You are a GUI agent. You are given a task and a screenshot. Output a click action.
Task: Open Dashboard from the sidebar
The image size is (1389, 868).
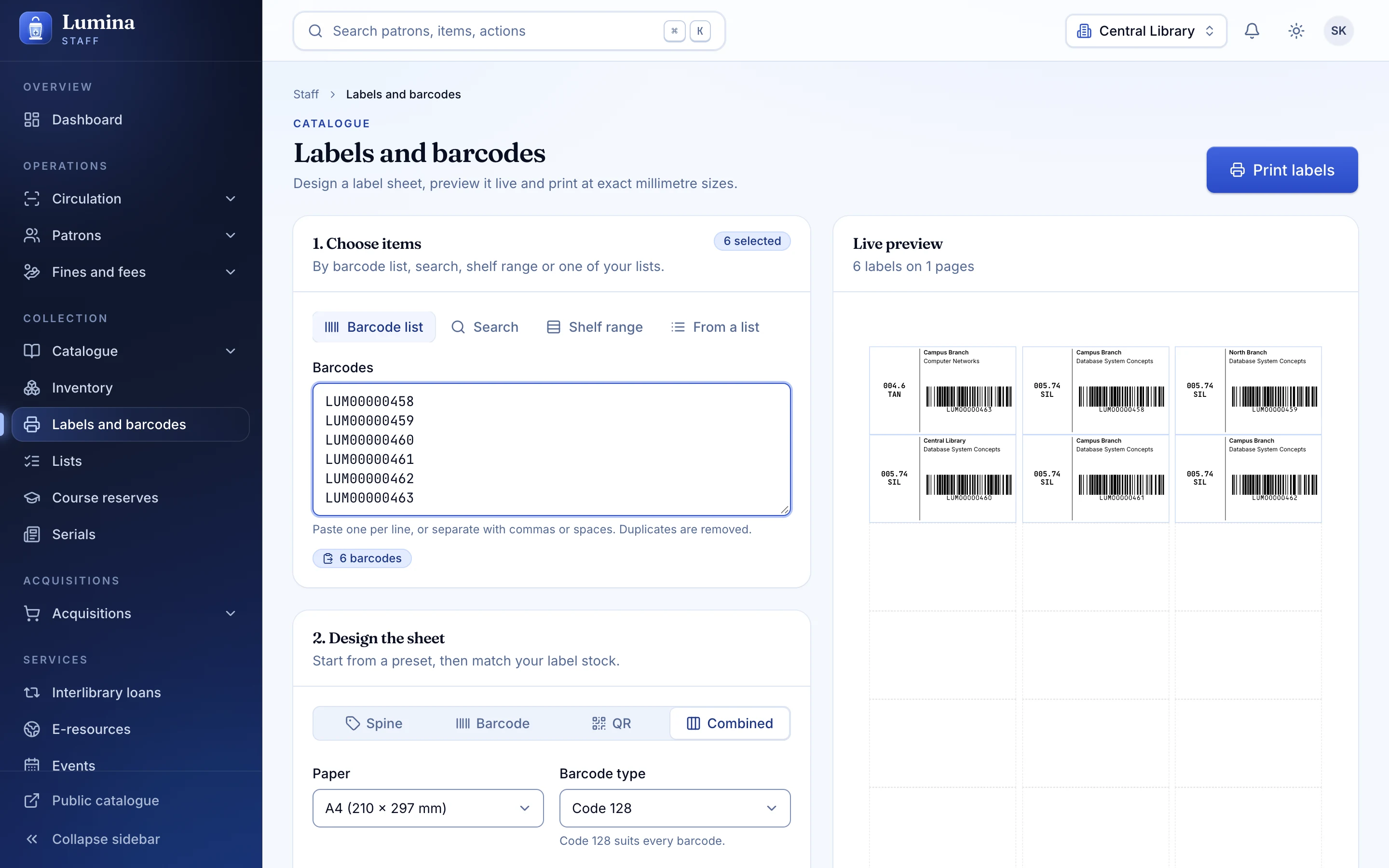point(130,120)
